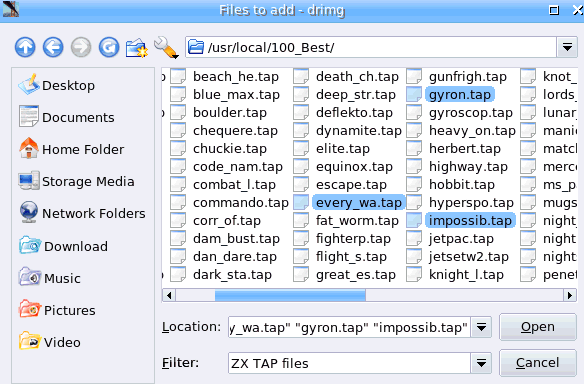584x384 pixels.
Task: Click the Cancel button
Action: tap(537, 363)
